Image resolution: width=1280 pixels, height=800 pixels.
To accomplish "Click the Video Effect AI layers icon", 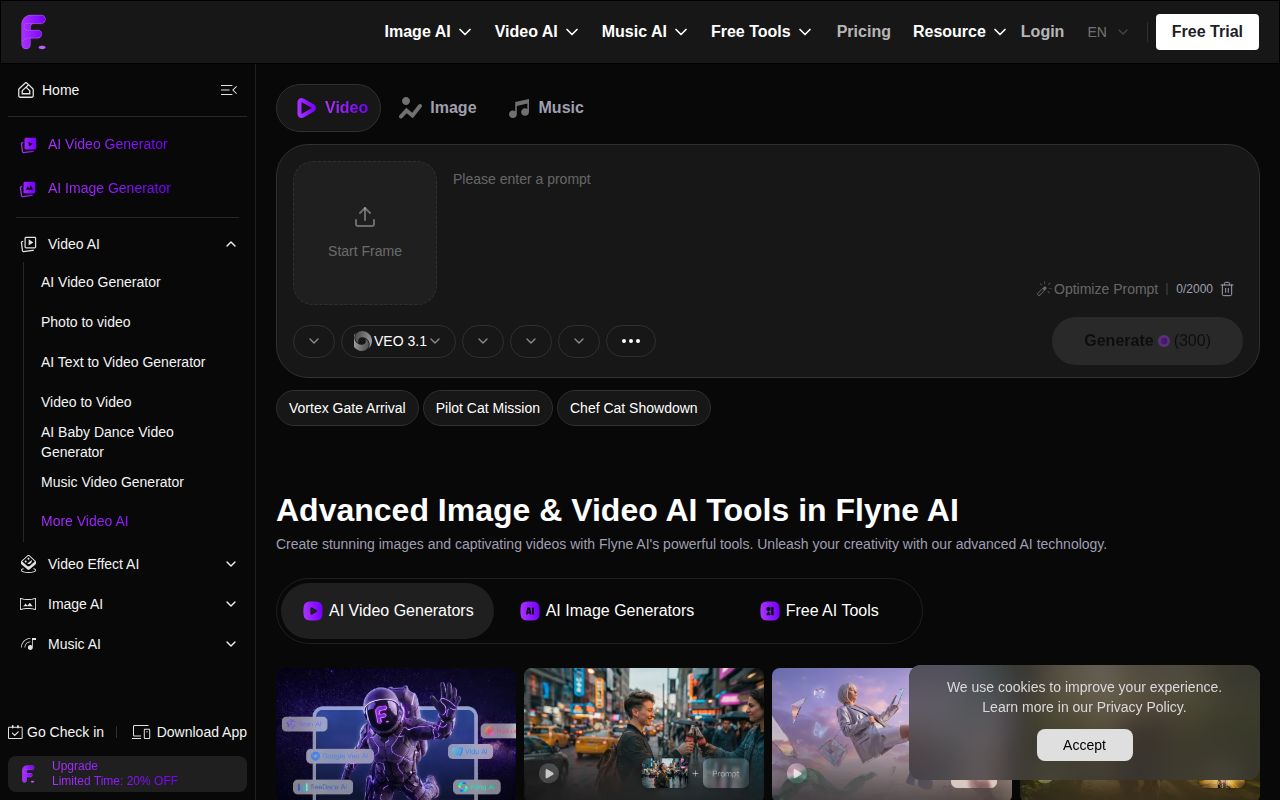I will tap(29, 564).
